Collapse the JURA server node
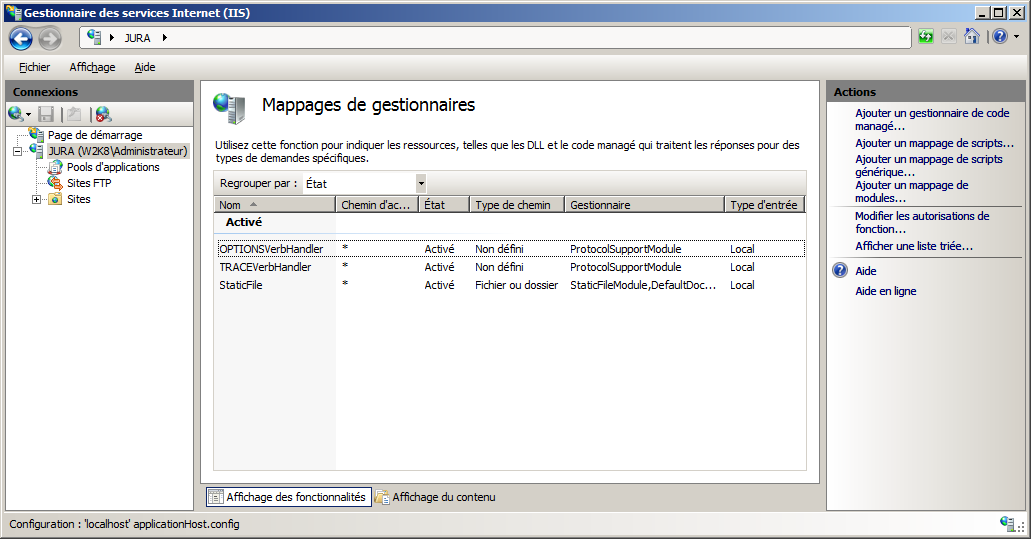The width and height of the screenshot is (1031, 539). click(17, 151)
